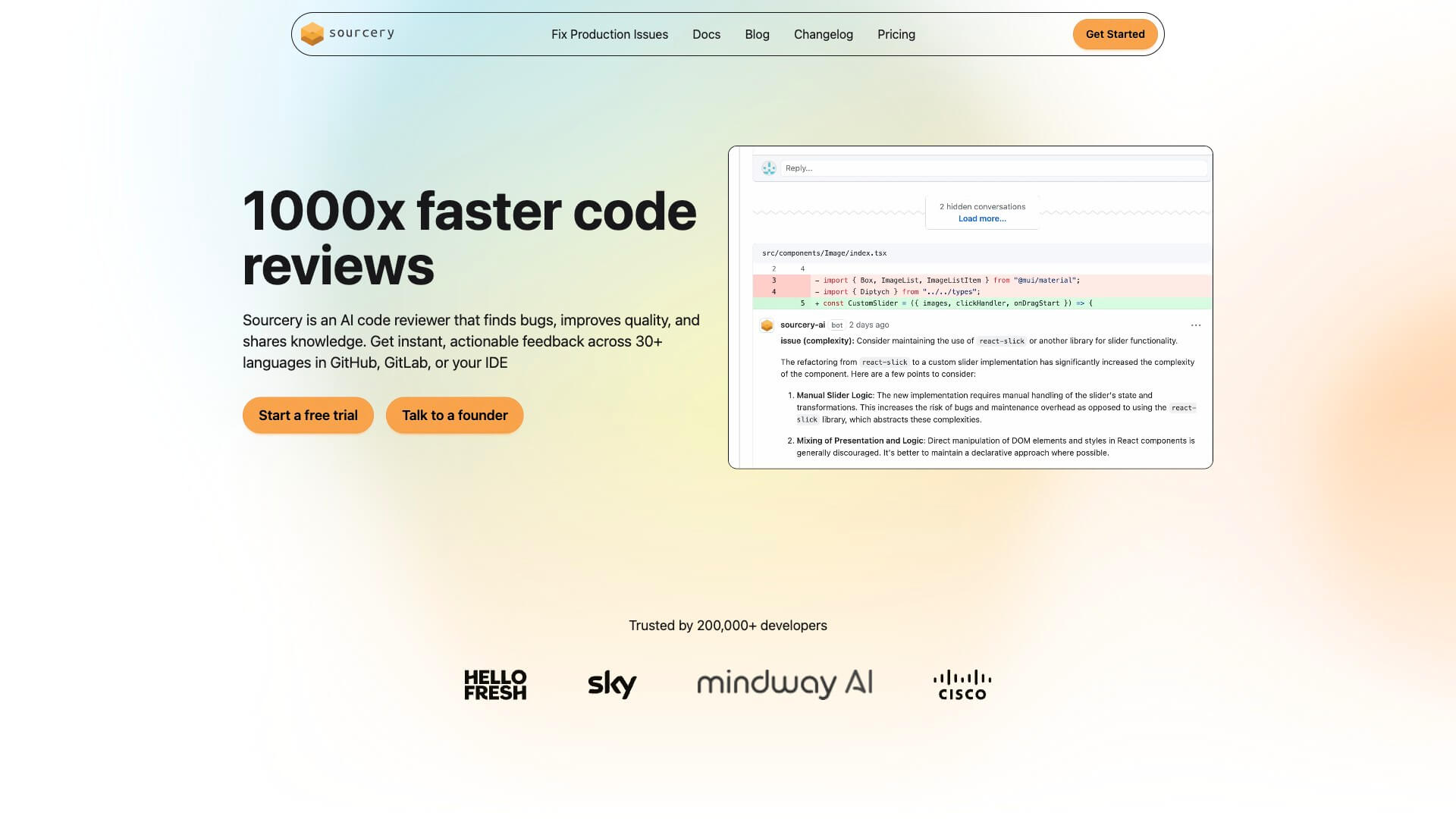Image resolution: width=1456 pixels, height=819 pixels.
Task: Open the three-dot comment options menu
Action: (1196, 325)
